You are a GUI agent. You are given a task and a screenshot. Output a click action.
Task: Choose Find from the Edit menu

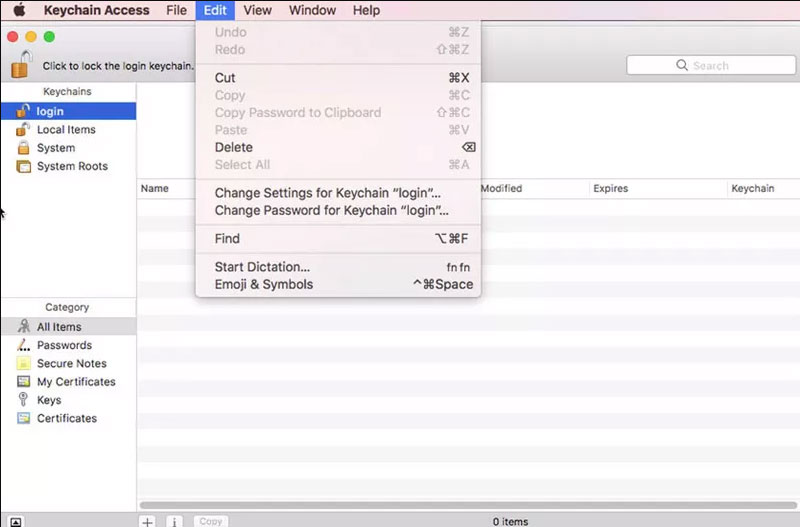click(x=227, y=239)
